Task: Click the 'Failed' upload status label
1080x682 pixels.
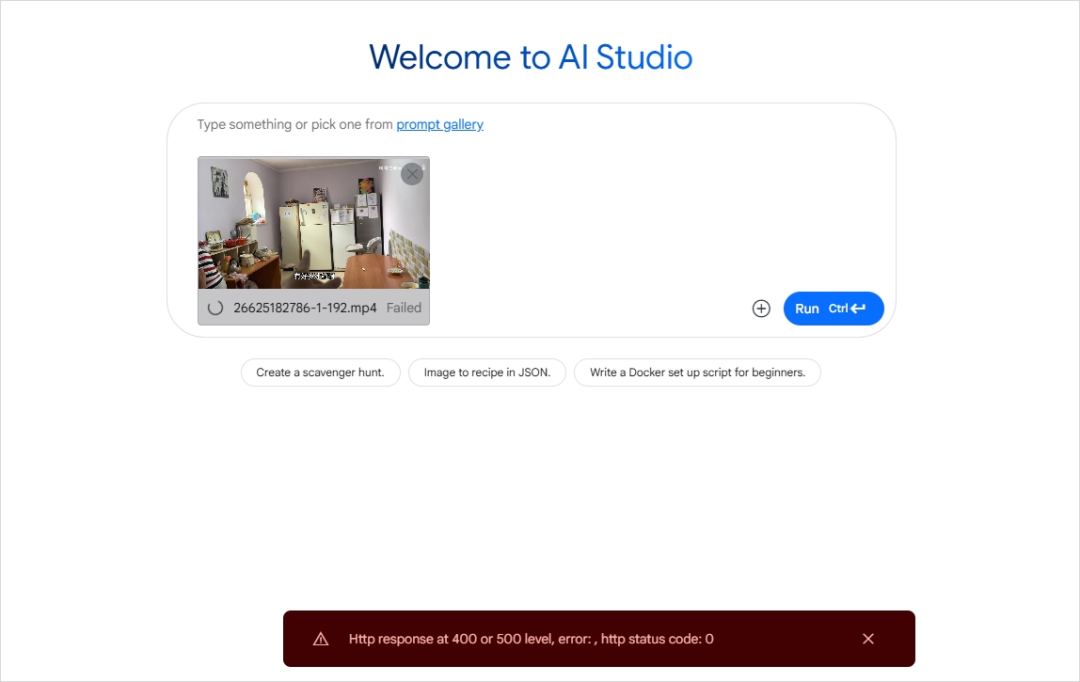Action: click(404, 308)
